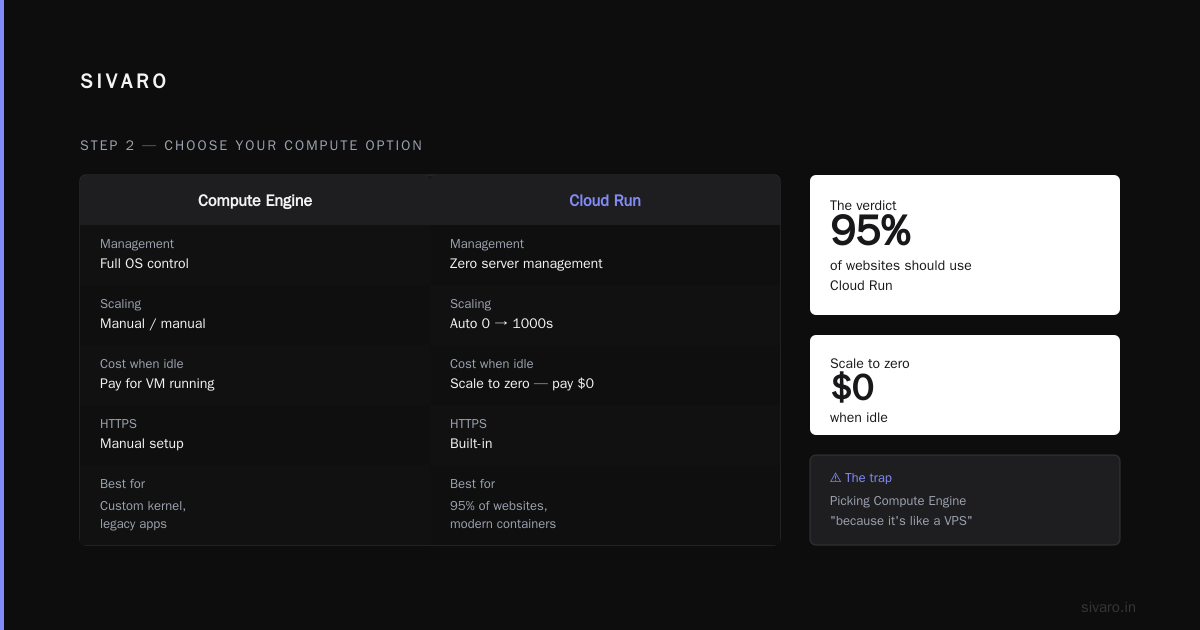Click the large '95%' verdict figure
1200x630 pixels.
pyautogui.click(x=871, y=232)
